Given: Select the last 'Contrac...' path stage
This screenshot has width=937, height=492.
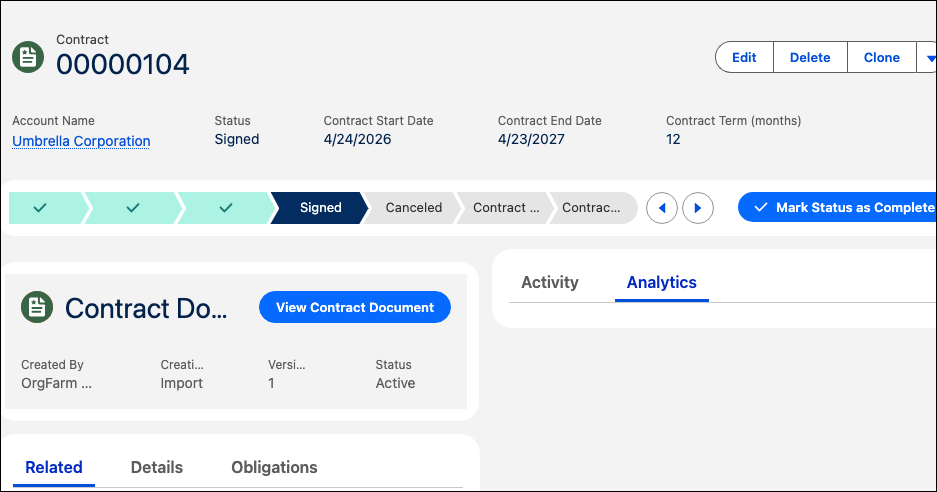Looking at the screenshot, I should click(592, 207).
